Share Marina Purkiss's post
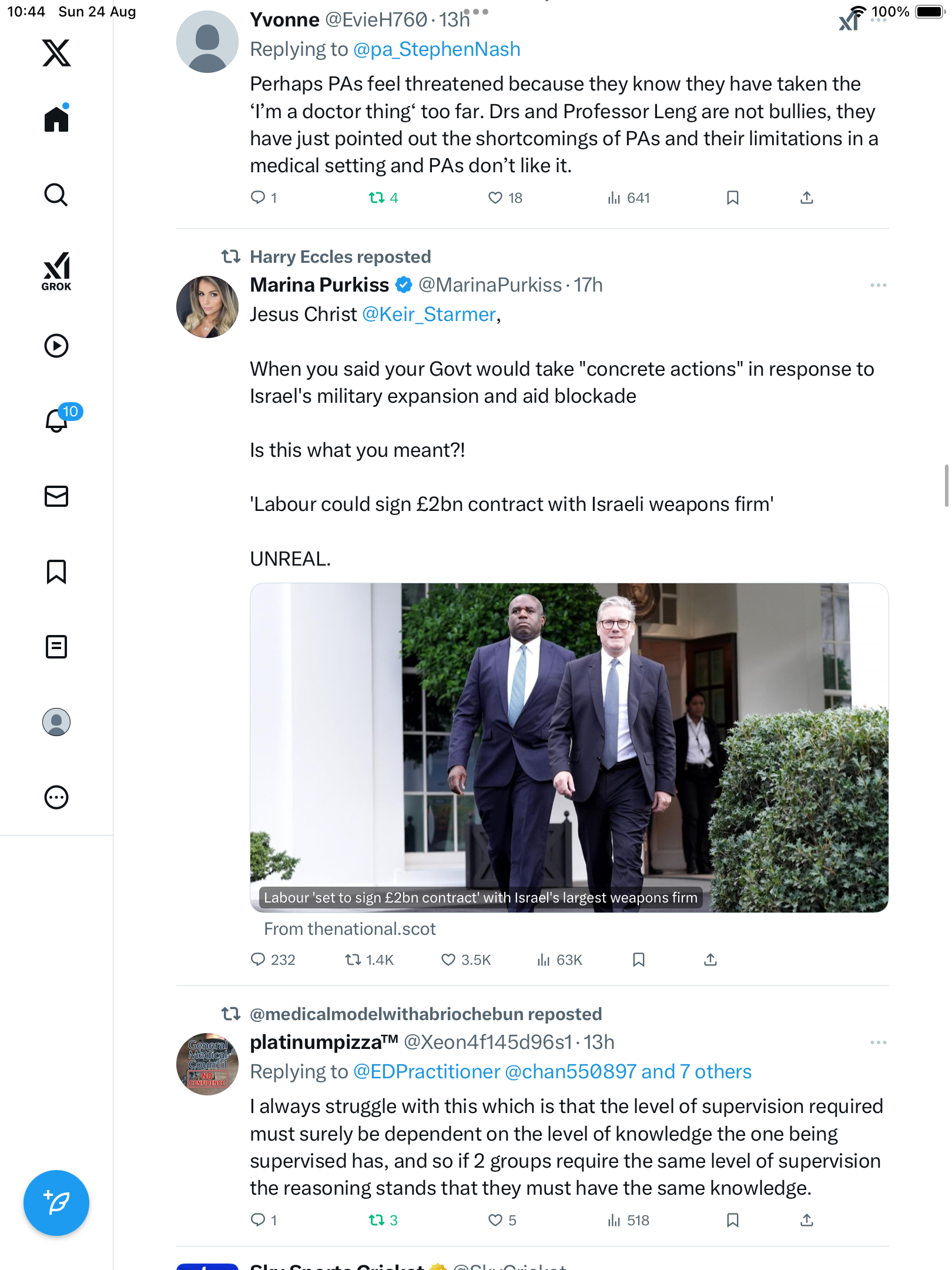This screenshot has width=952, height=1270. [710, 960]
